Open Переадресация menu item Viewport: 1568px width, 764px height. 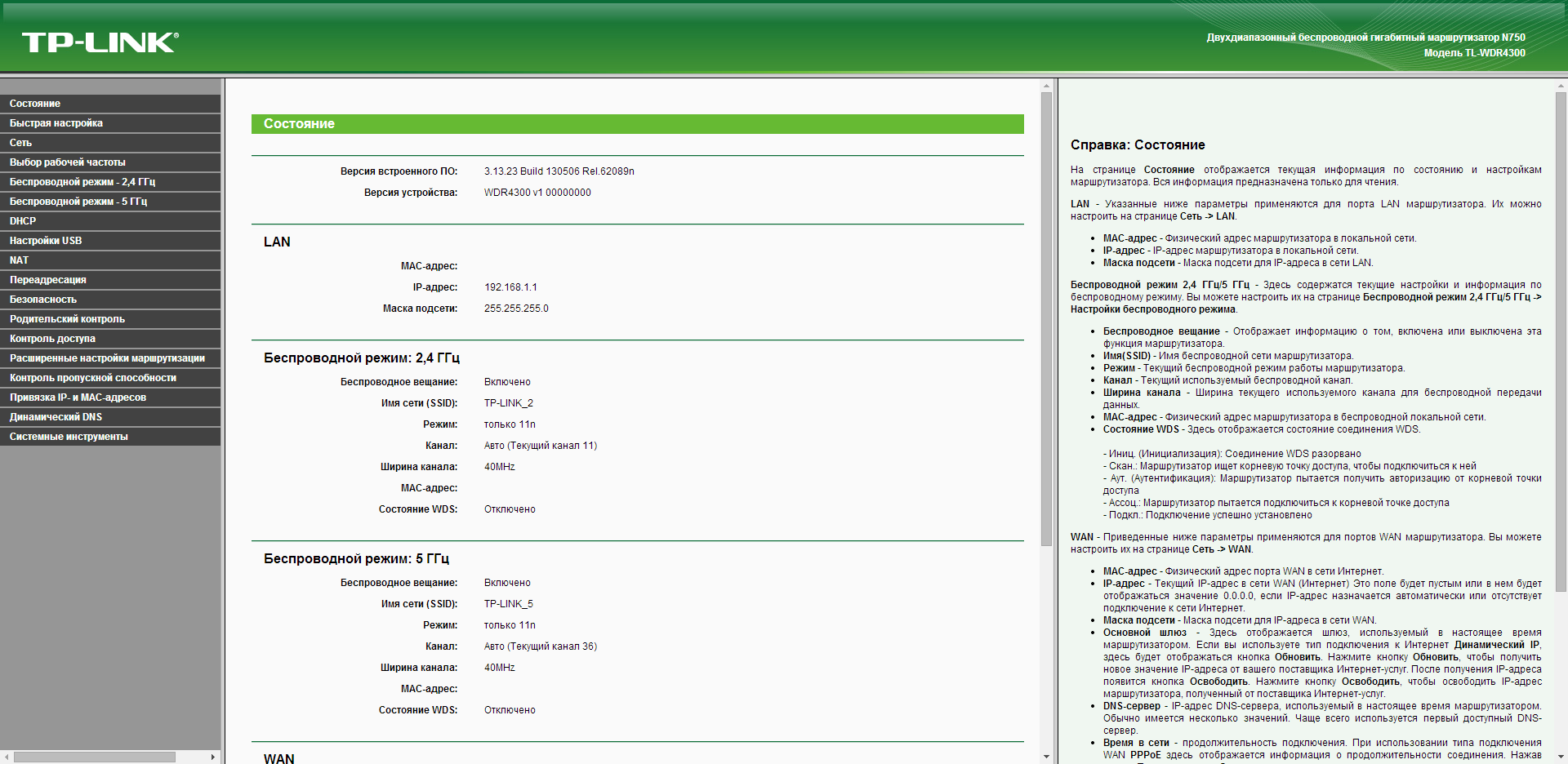click(x=110, y=280)
